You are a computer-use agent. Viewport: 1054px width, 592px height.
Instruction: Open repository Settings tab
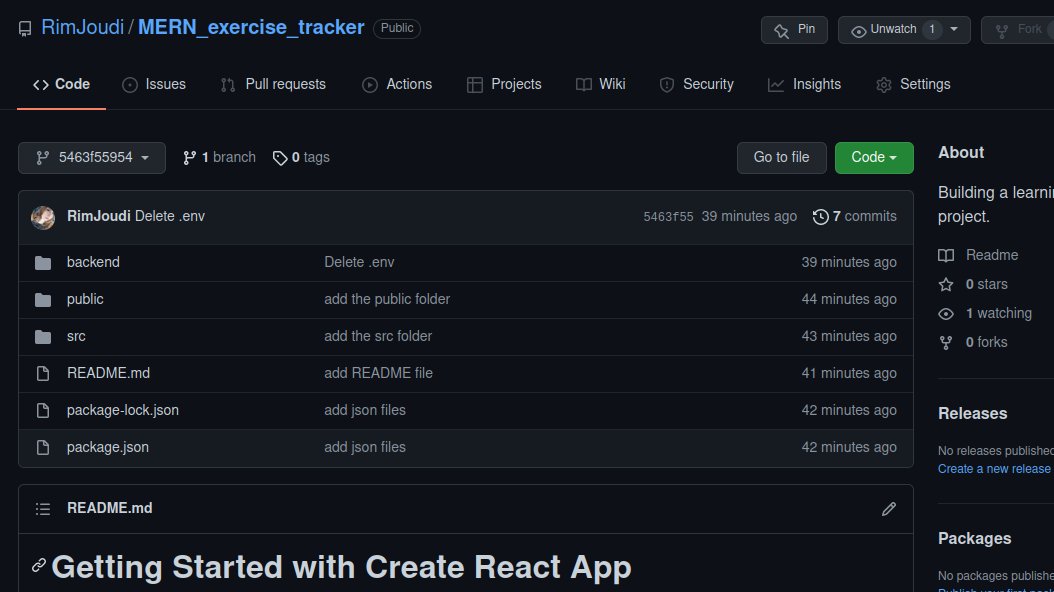(914, 84)
